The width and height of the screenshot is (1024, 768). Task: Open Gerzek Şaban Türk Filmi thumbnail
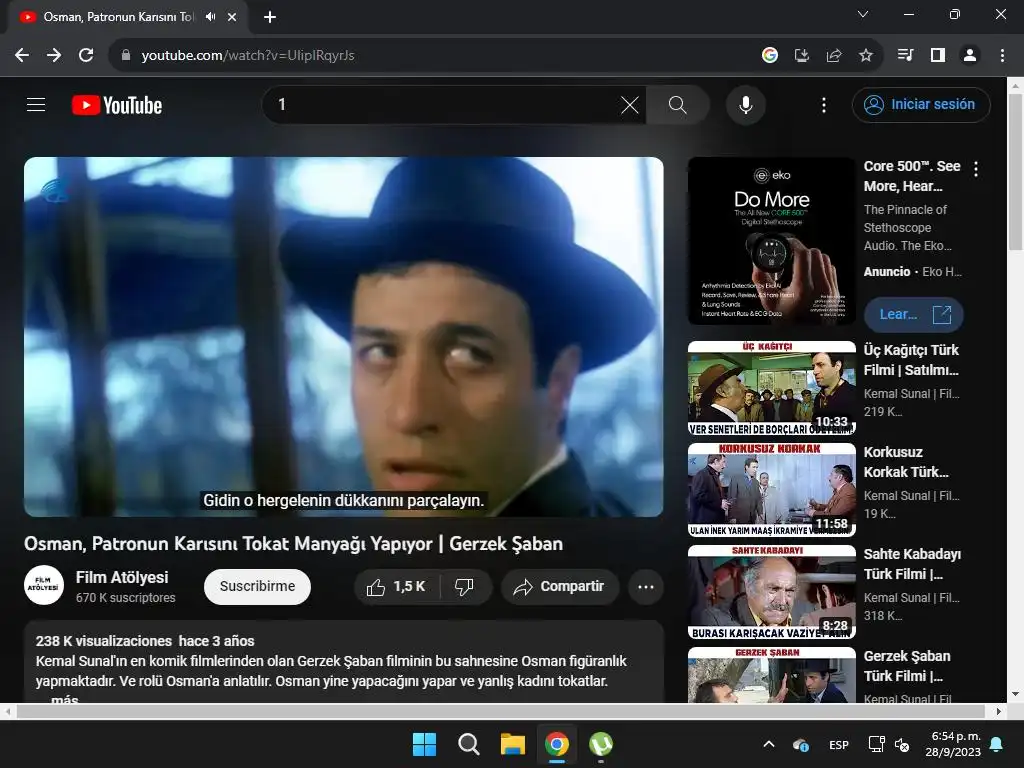pos(771,675)
